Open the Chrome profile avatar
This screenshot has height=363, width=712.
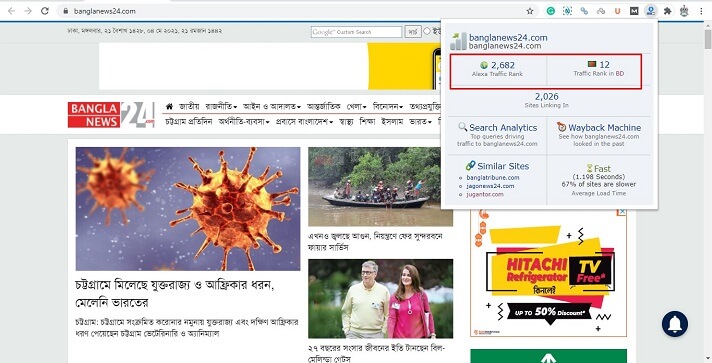[x=684, y=11]
